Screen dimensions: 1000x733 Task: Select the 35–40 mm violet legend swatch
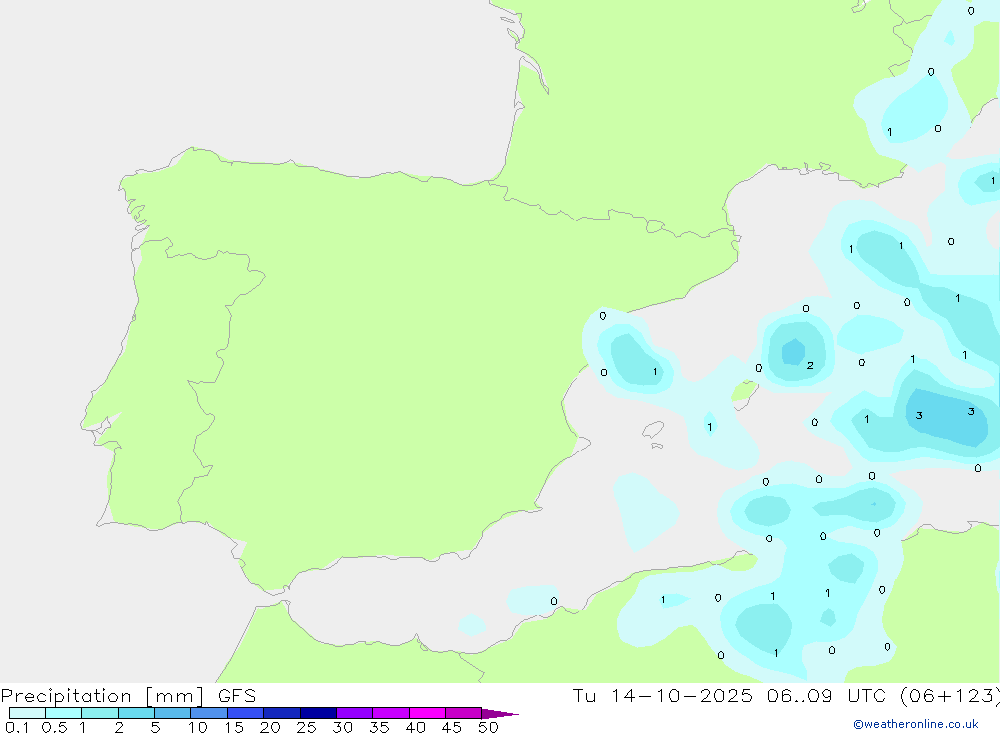[x=390, y=713]
